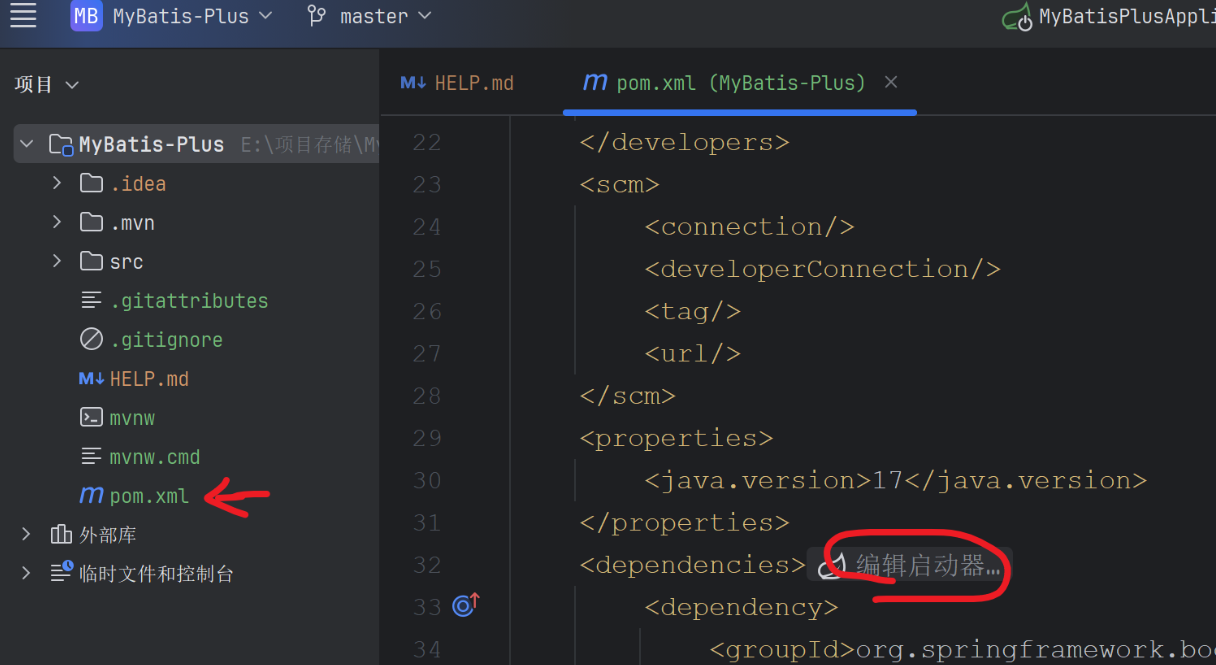Click the MyBatis-Plus root module folder icon
The image size is (1216, 665).
pos(61,144)
